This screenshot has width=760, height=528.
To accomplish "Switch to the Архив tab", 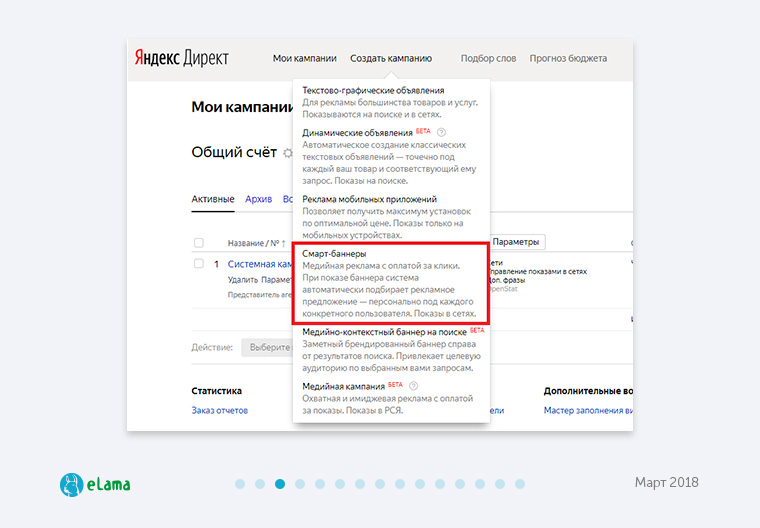I will point(258,199).
